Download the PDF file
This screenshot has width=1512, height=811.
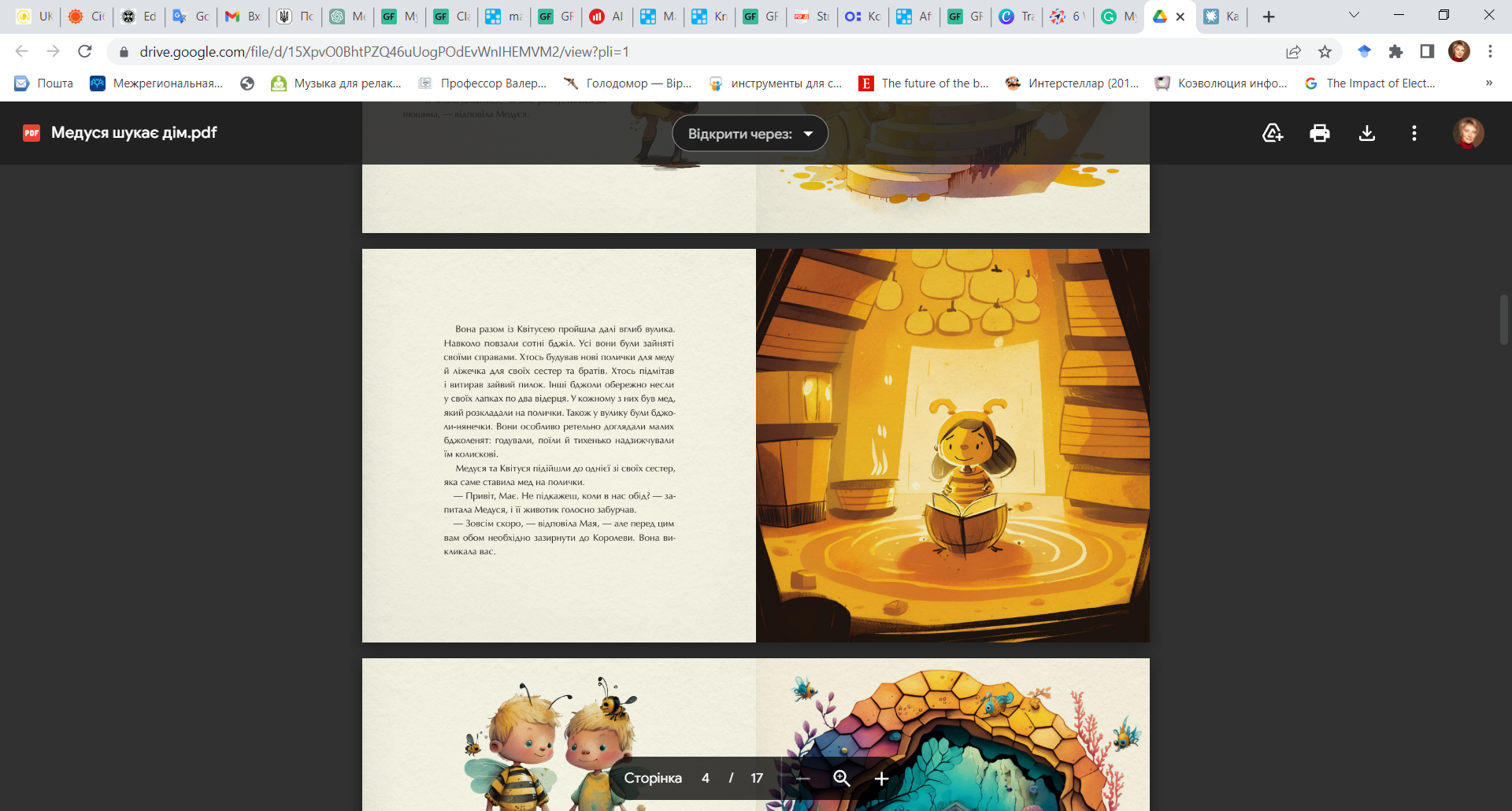[1367, 133]
